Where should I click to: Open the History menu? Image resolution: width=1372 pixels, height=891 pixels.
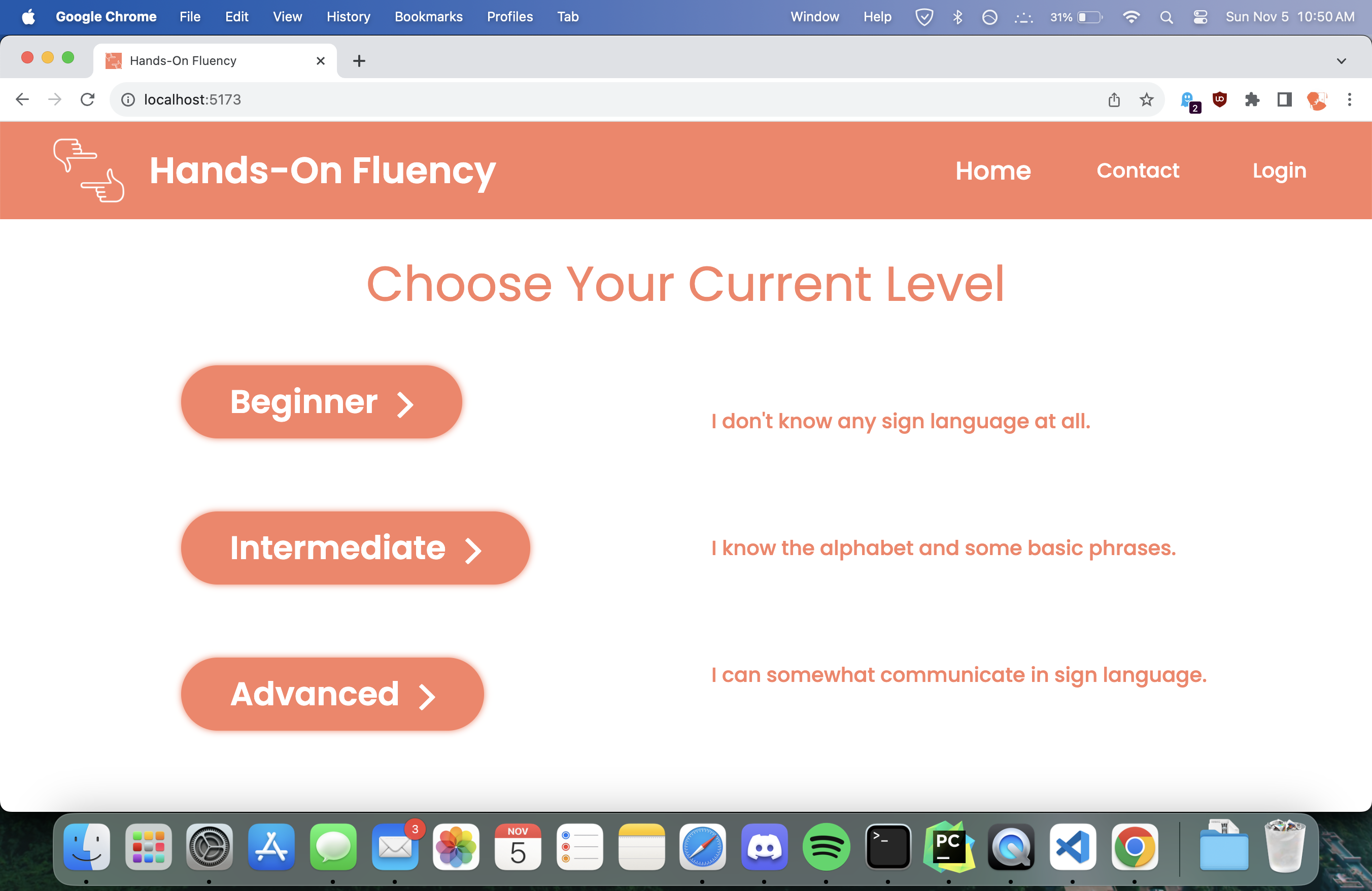(x=348, y=17)
